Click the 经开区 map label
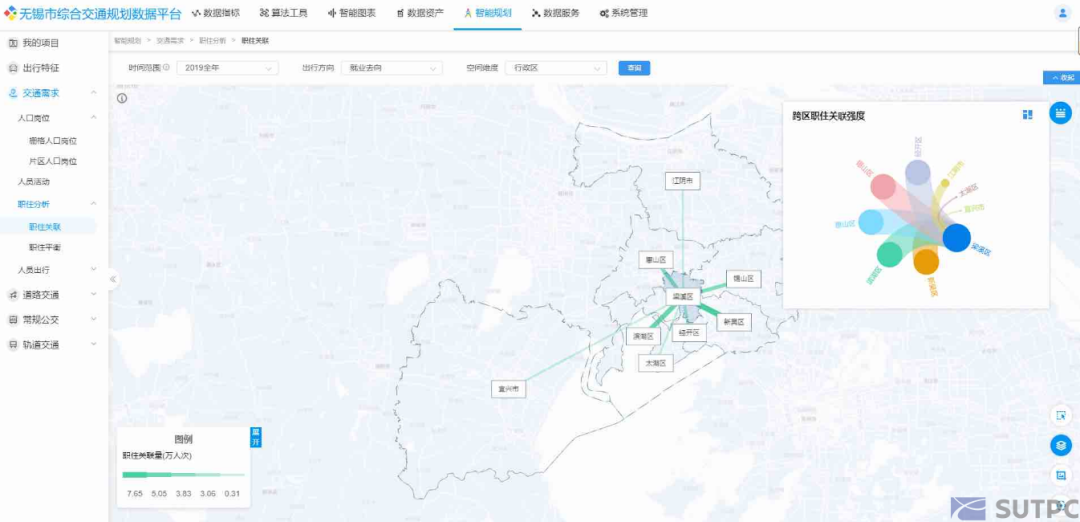Screen dimensions: 1080x522 (x=689, y=333)
